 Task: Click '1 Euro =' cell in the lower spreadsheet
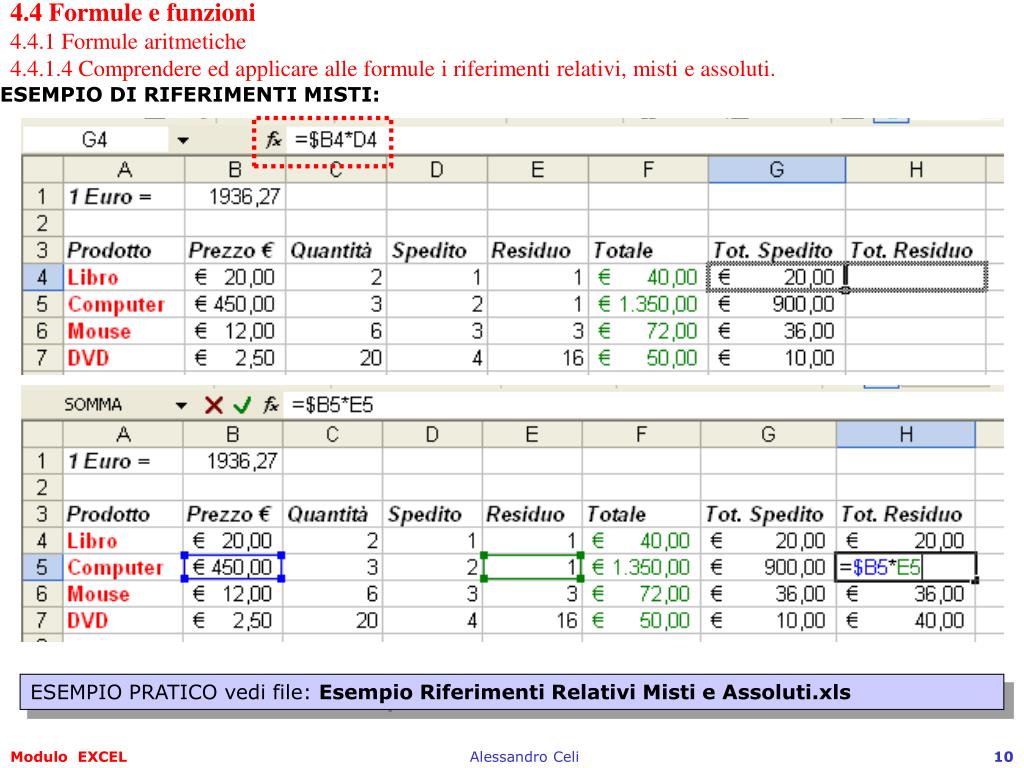(123, 461)
